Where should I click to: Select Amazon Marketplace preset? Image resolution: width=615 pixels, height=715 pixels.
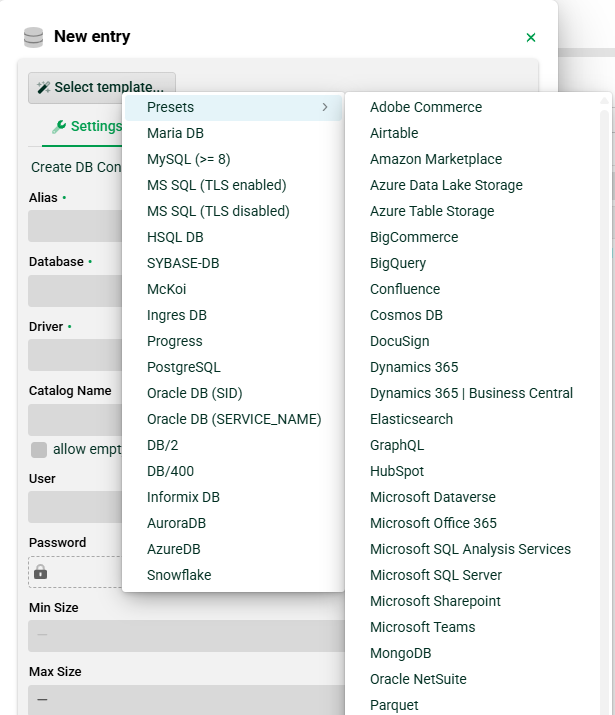click(473, 159)
